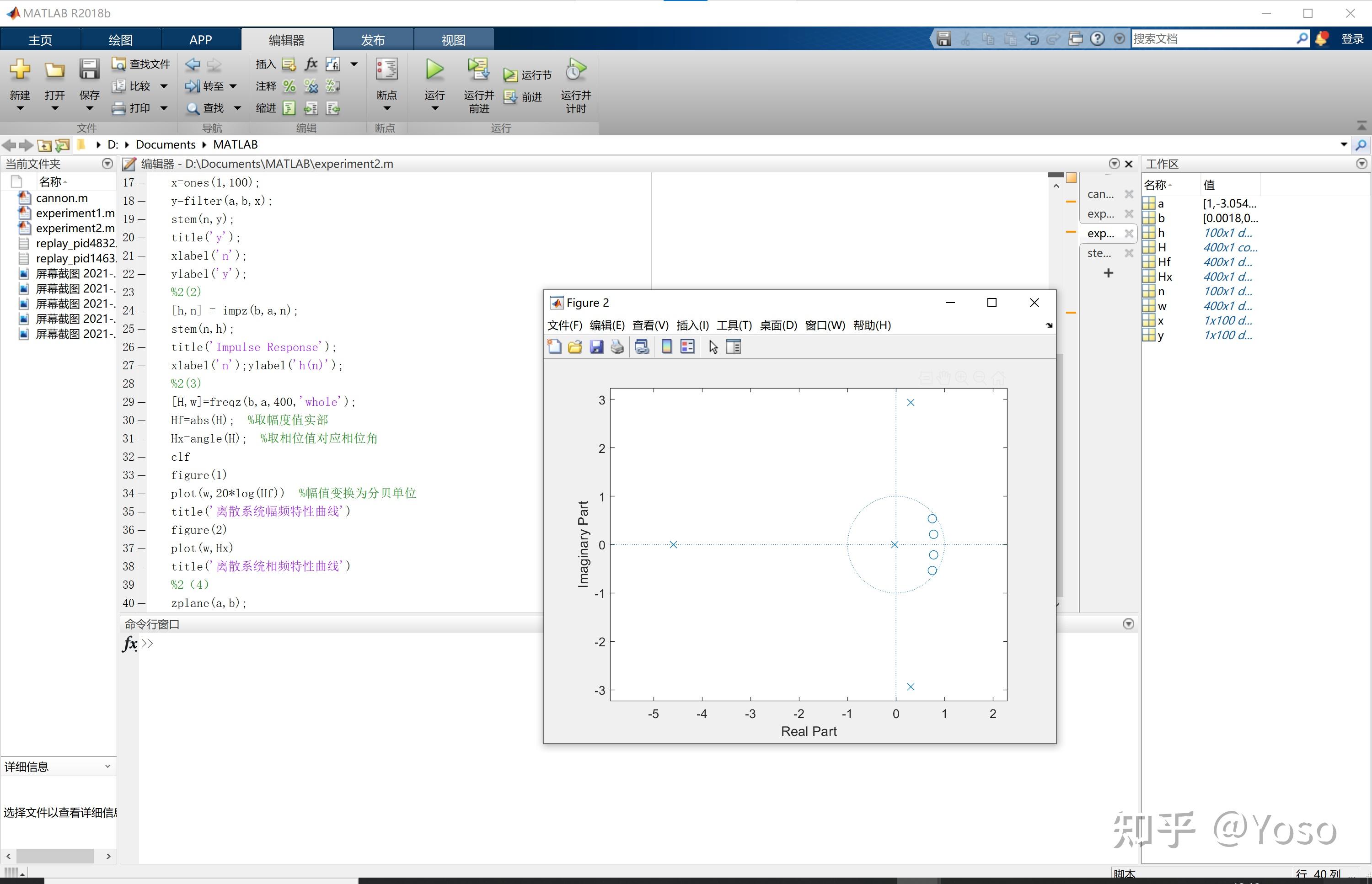
Task: Open the Workspace (工作区) panel actions menu
Action: tap(1361, 164)
